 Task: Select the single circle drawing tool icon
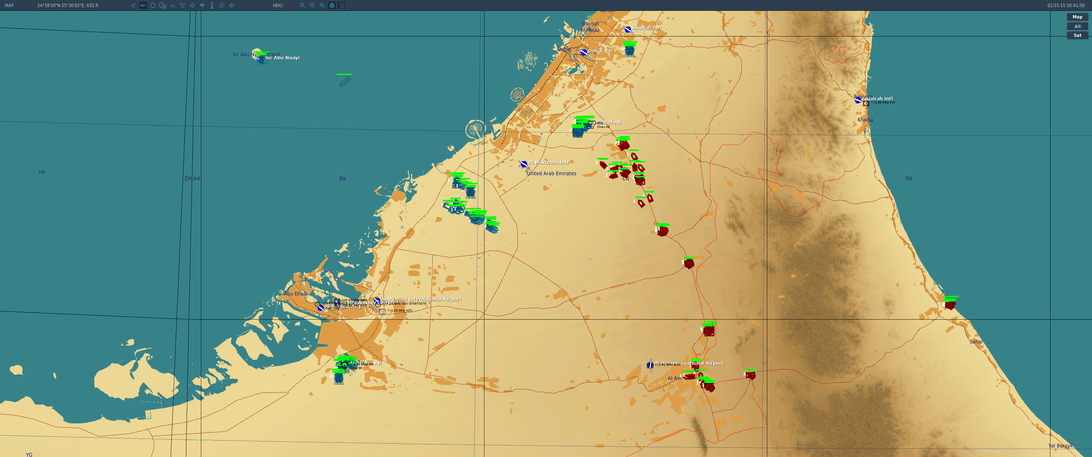(x=153, y=5)
